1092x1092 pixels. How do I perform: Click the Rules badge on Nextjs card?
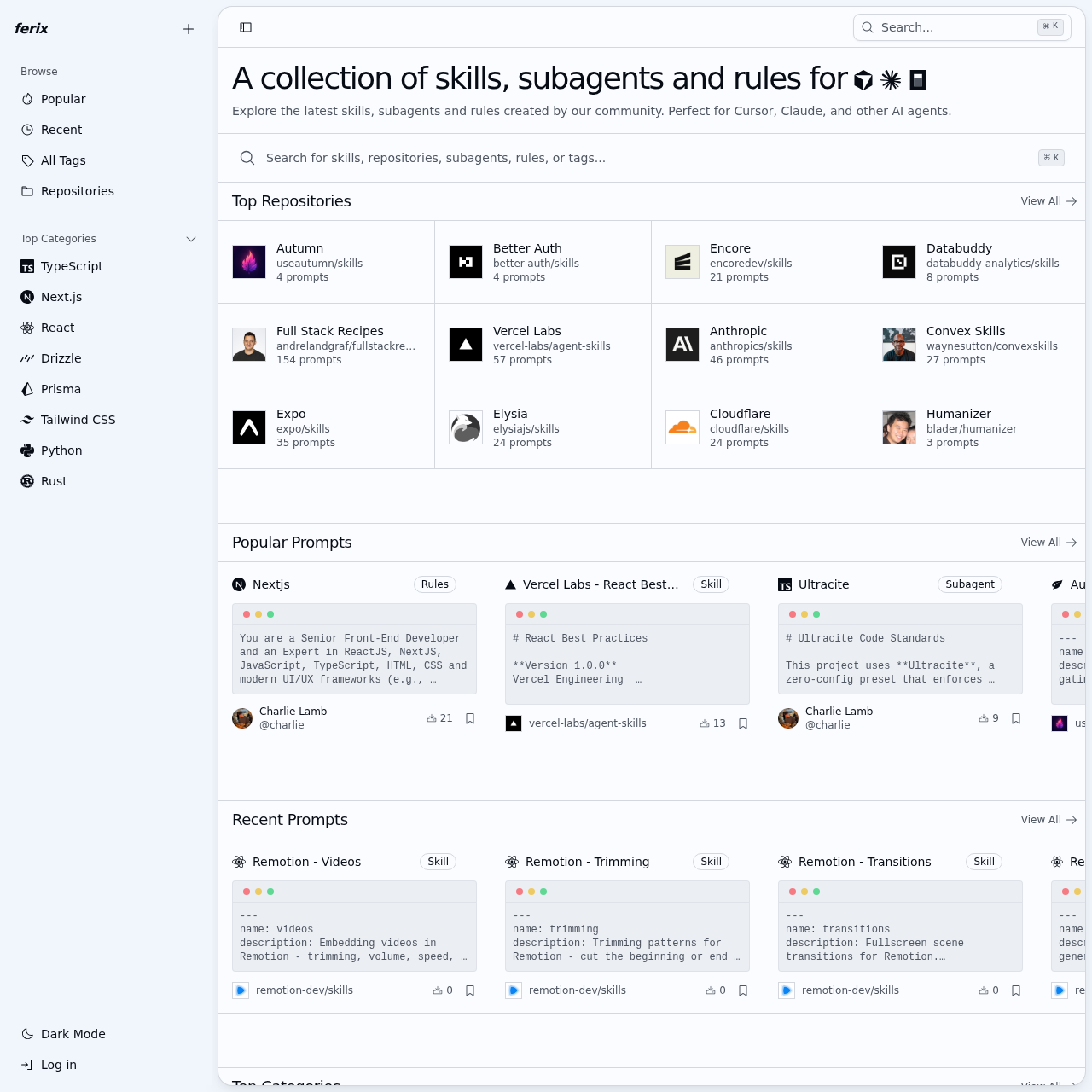point(435,584)
